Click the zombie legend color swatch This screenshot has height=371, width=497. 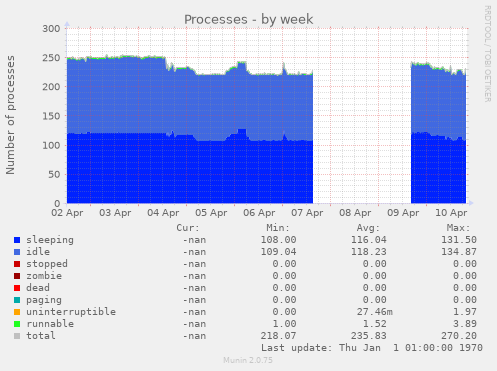pyautogui.click(x=17, y=276)
